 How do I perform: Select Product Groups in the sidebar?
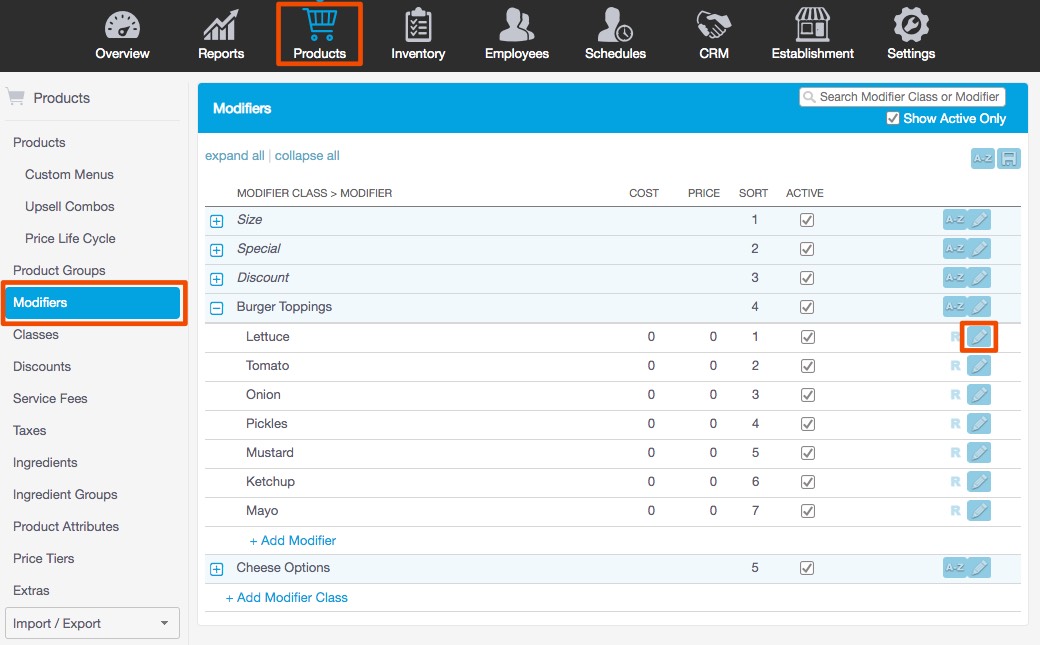[x=59, y=271]
